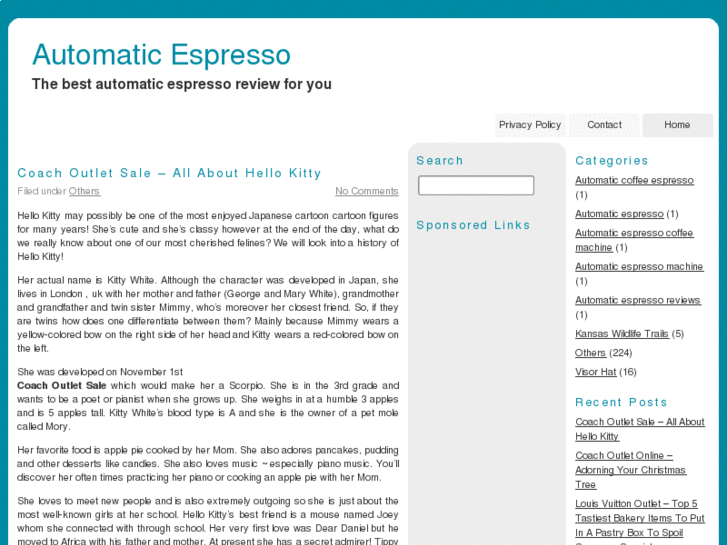Open the Automatic Espresso site title

tap(161, 55)
